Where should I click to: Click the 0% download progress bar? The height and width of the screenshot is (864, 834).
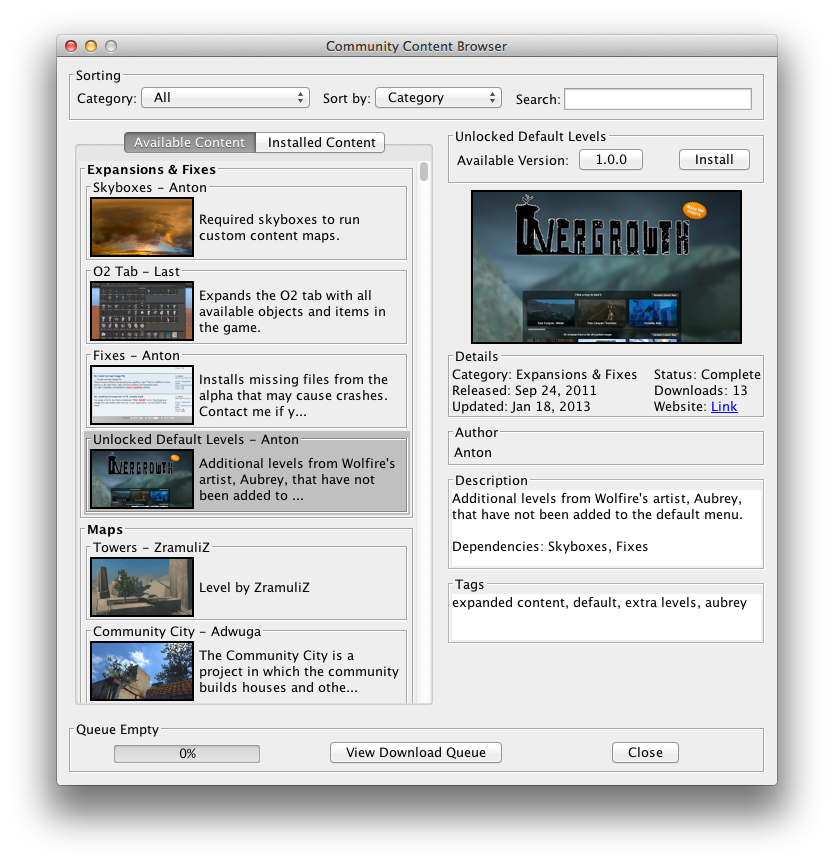pos(187,754)
